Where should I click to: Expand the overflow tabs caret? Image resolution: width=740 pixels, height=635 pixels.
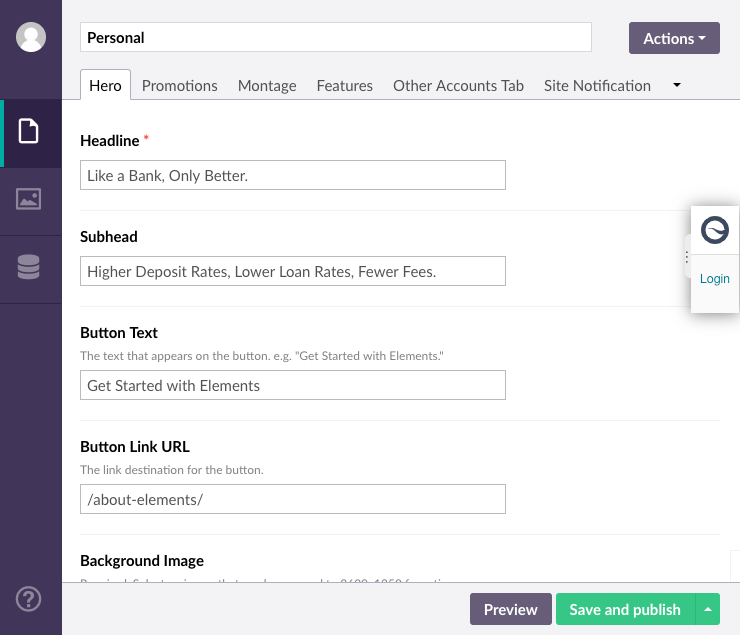677,85
